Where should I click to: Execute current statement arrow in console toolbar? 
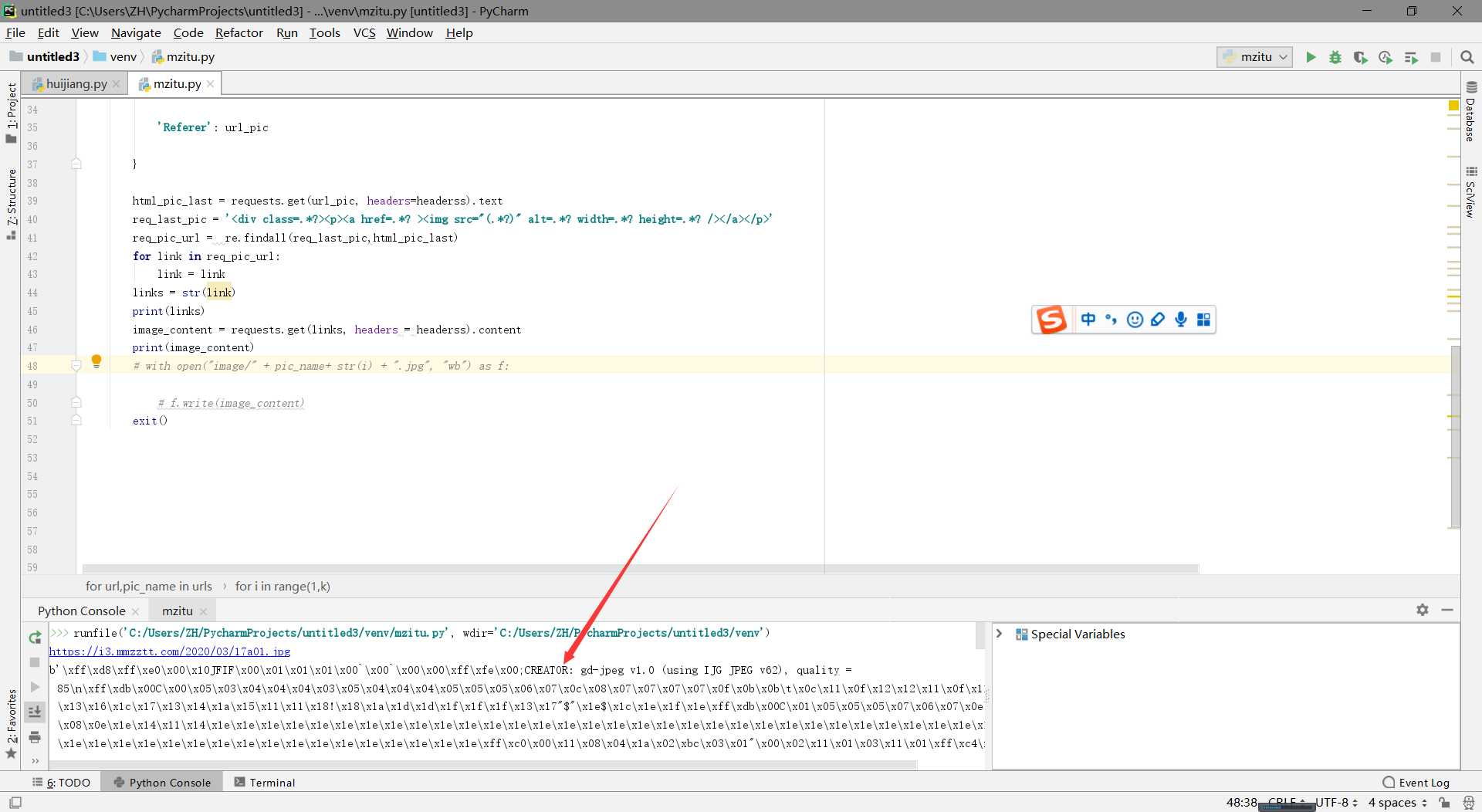(35, 687)
